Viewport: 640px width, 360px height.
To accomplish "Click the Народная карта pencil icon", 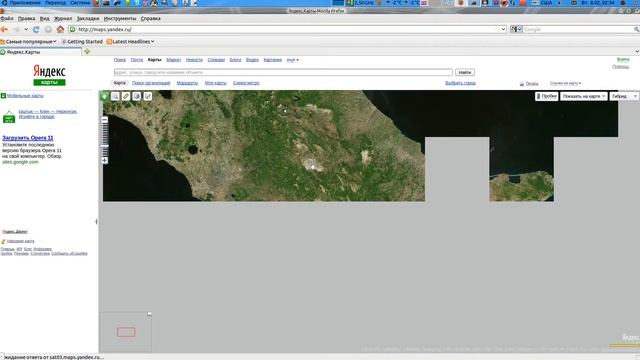I will 3,241.
